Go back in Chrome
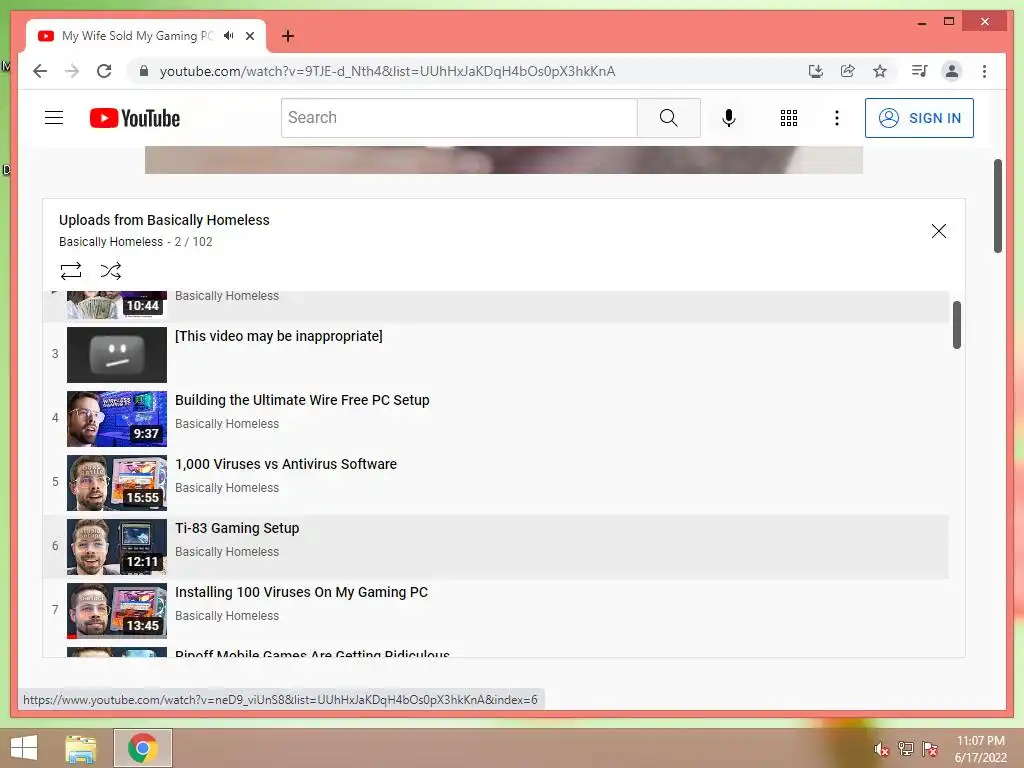Viewport: 1024px width, 768px height. (40, 71)
